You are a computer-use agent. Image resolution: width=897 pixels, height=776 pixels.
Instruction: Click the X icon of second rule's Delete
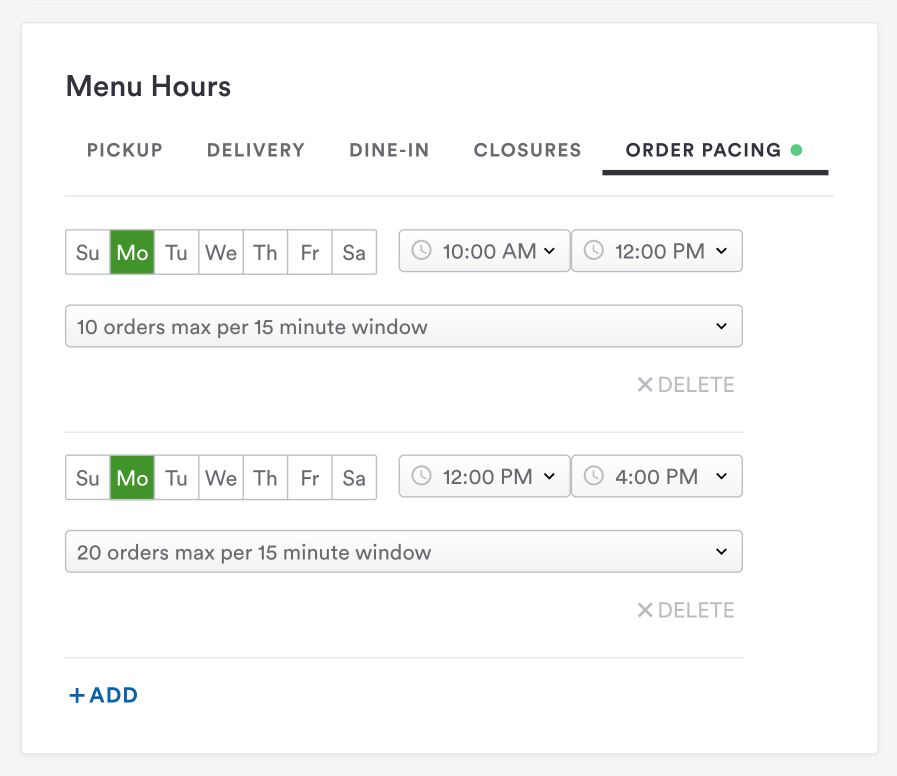click(x=645, y=610)
